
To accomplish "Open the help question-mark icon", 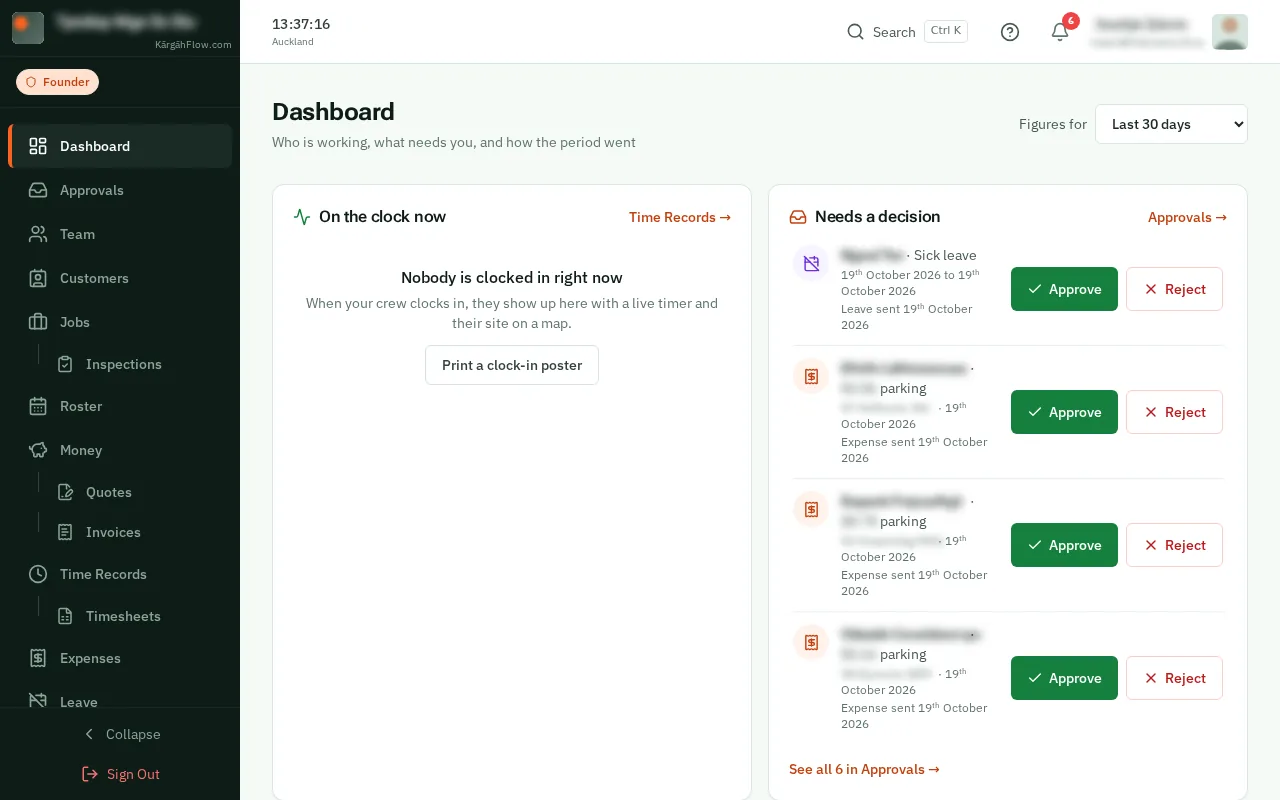I will (x=1010, y=32).
